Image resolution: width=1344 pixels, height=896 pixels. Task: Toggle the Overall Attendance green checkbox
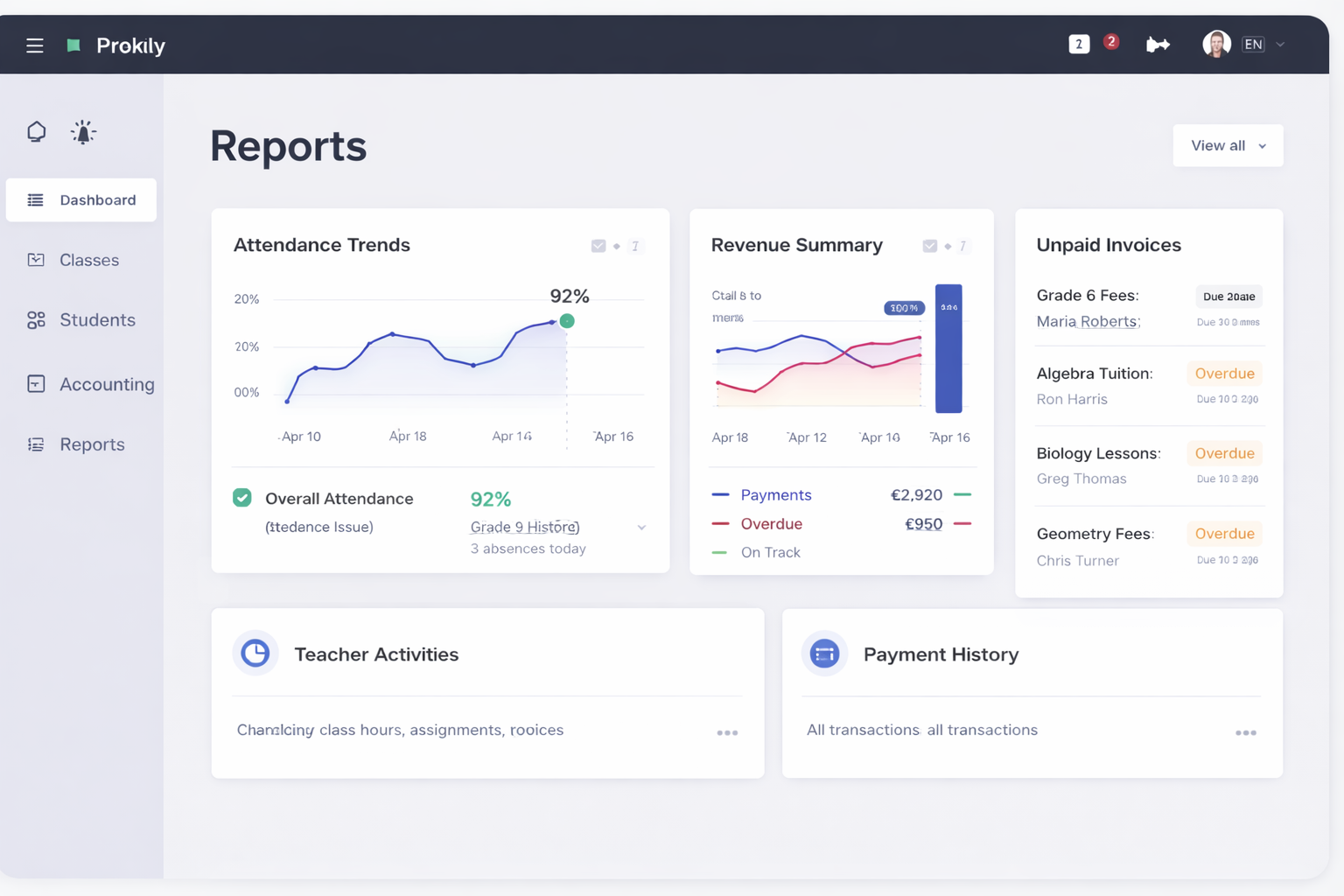(x=242, y=498)
